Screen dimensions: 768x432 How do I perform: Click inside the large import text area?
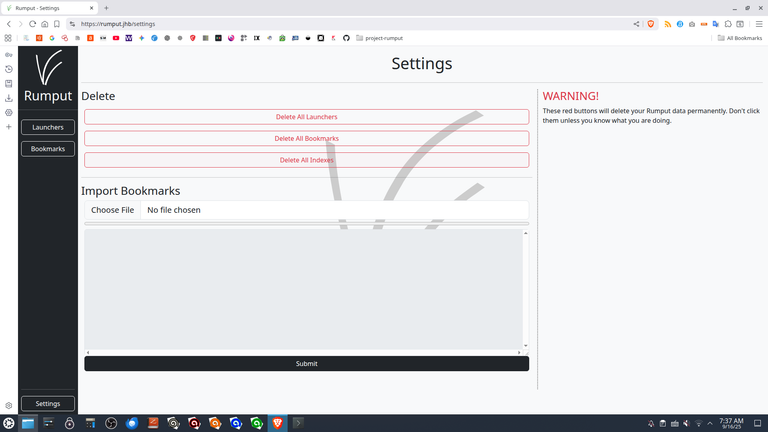click(303, 290)
